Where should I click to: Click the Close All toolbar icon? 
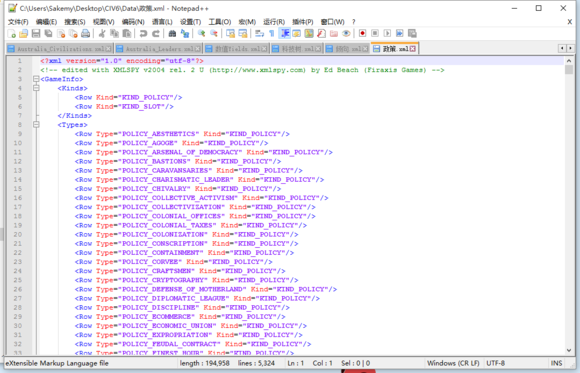click(73, 34)
